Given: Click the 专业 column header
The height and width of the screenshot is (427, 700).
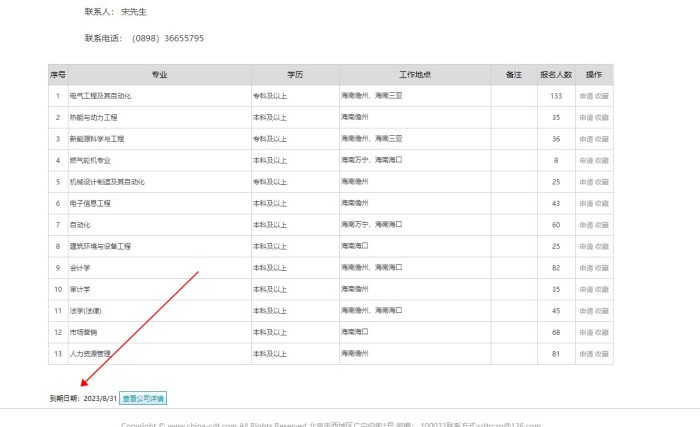Looking at the screenshot, I should (x=159, y=75).
